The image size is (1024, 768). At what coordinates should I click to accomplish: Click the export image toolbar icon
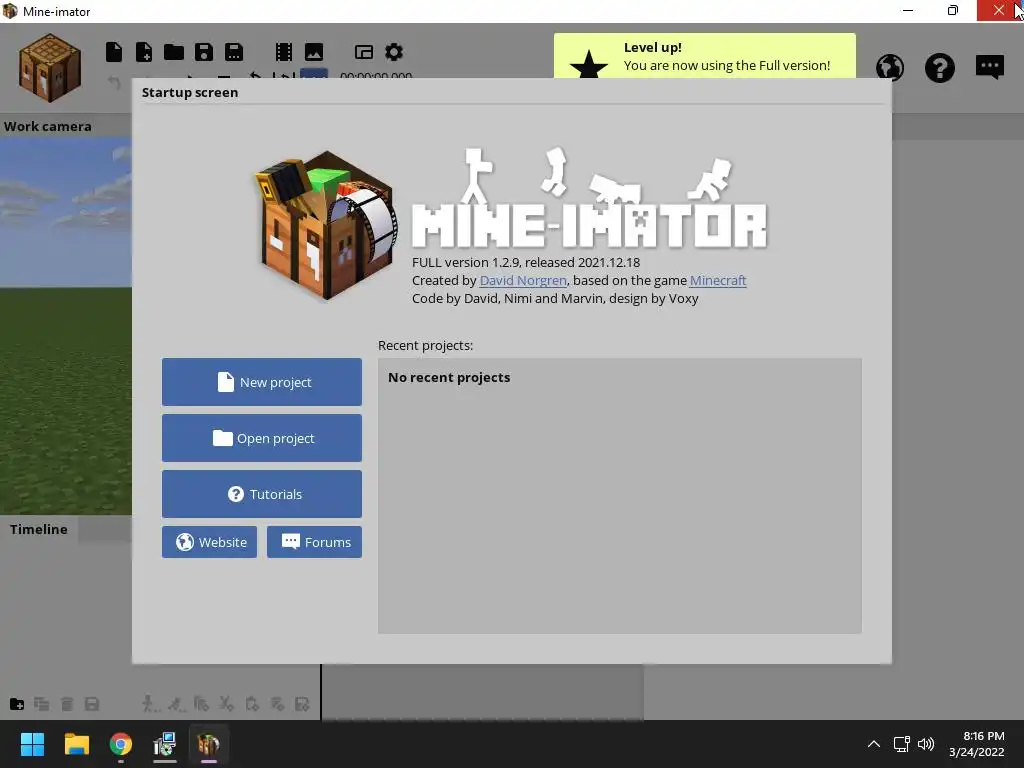click(x=314, y=52)
